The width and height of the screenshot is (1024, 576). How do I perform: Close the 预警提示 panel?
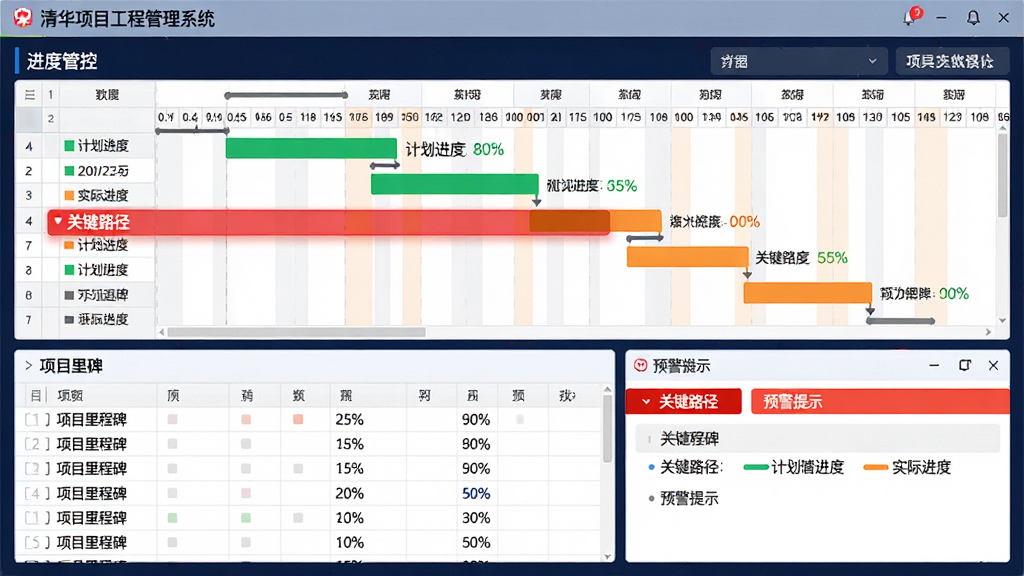[993, 366]
